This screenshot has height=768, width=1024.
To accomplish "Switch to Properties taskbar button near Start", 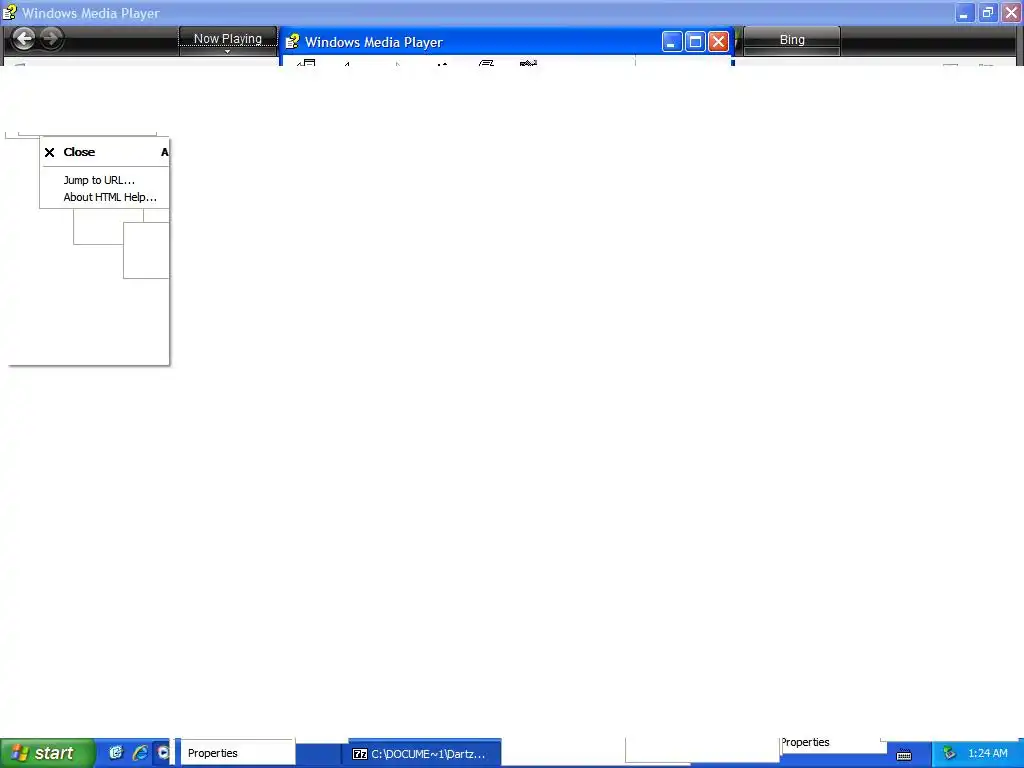I will pos(236,753).
